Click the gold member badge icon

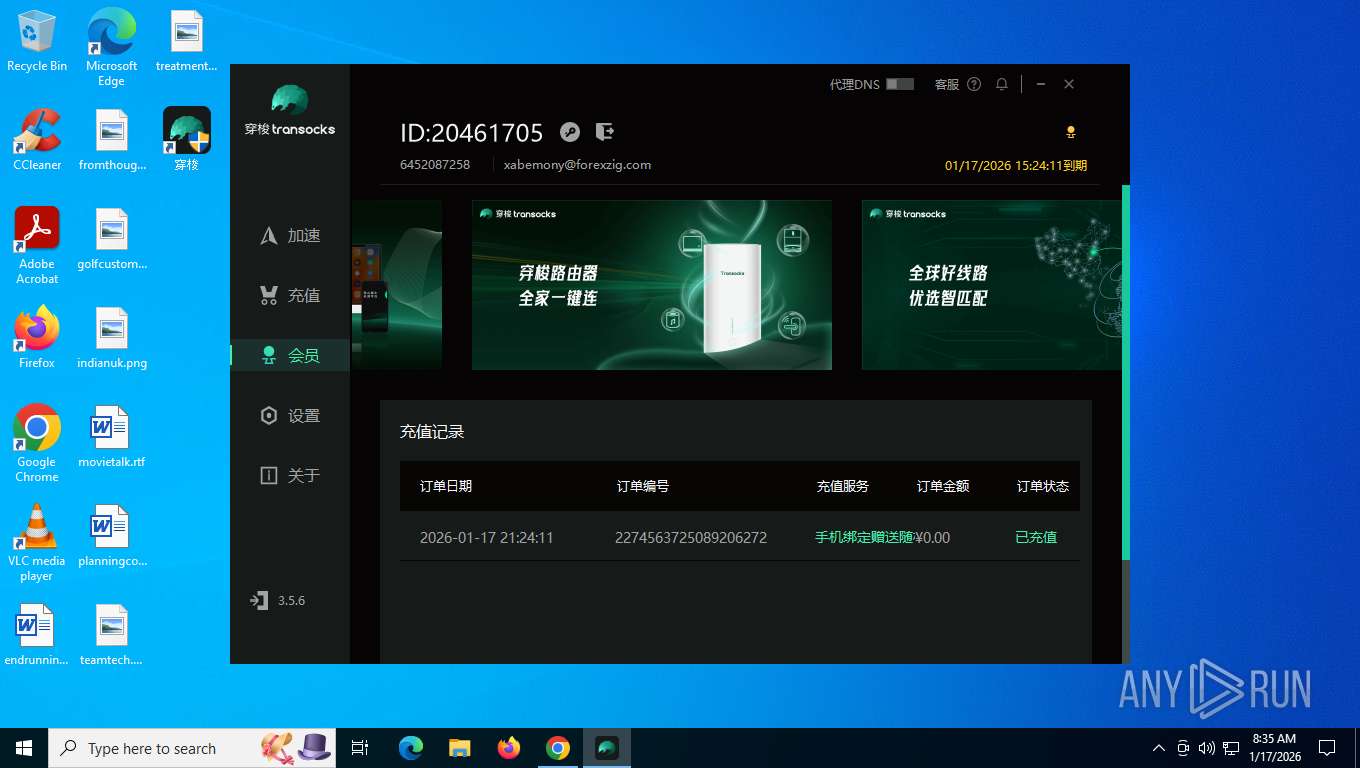pyautogui.click(x=1071, y=132)
